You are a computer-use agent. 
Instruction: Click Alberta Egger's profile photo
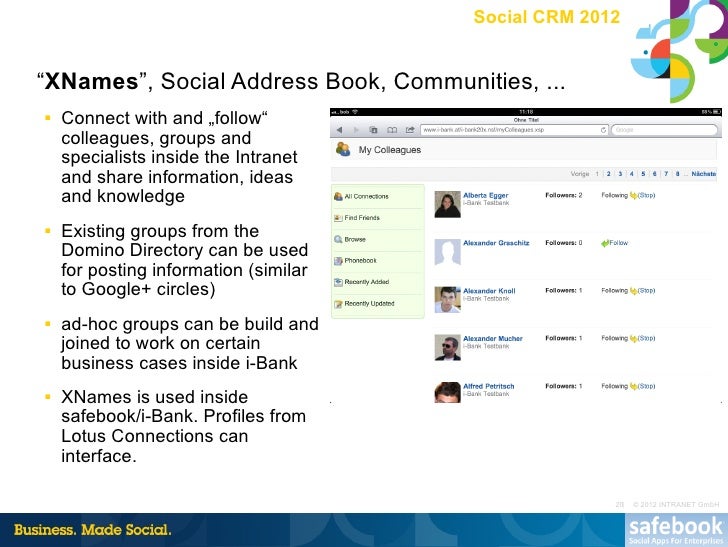coord(447,204)
